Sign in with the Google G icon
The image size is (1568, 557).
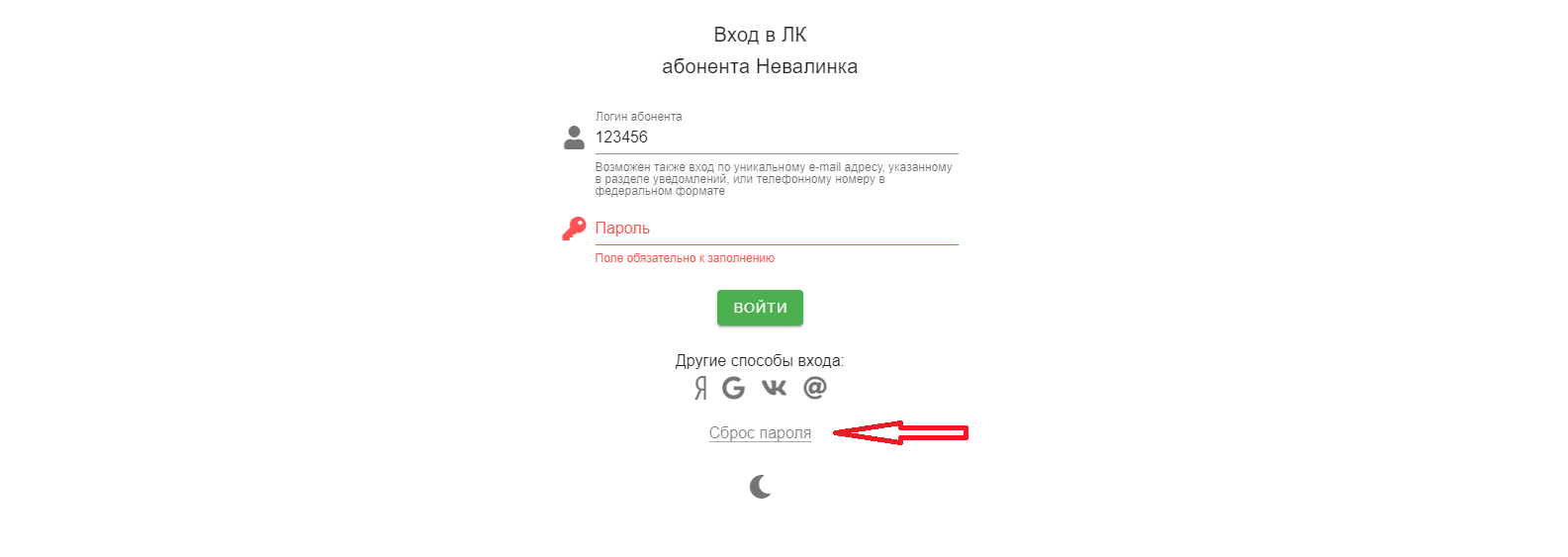tap(733, 388)
